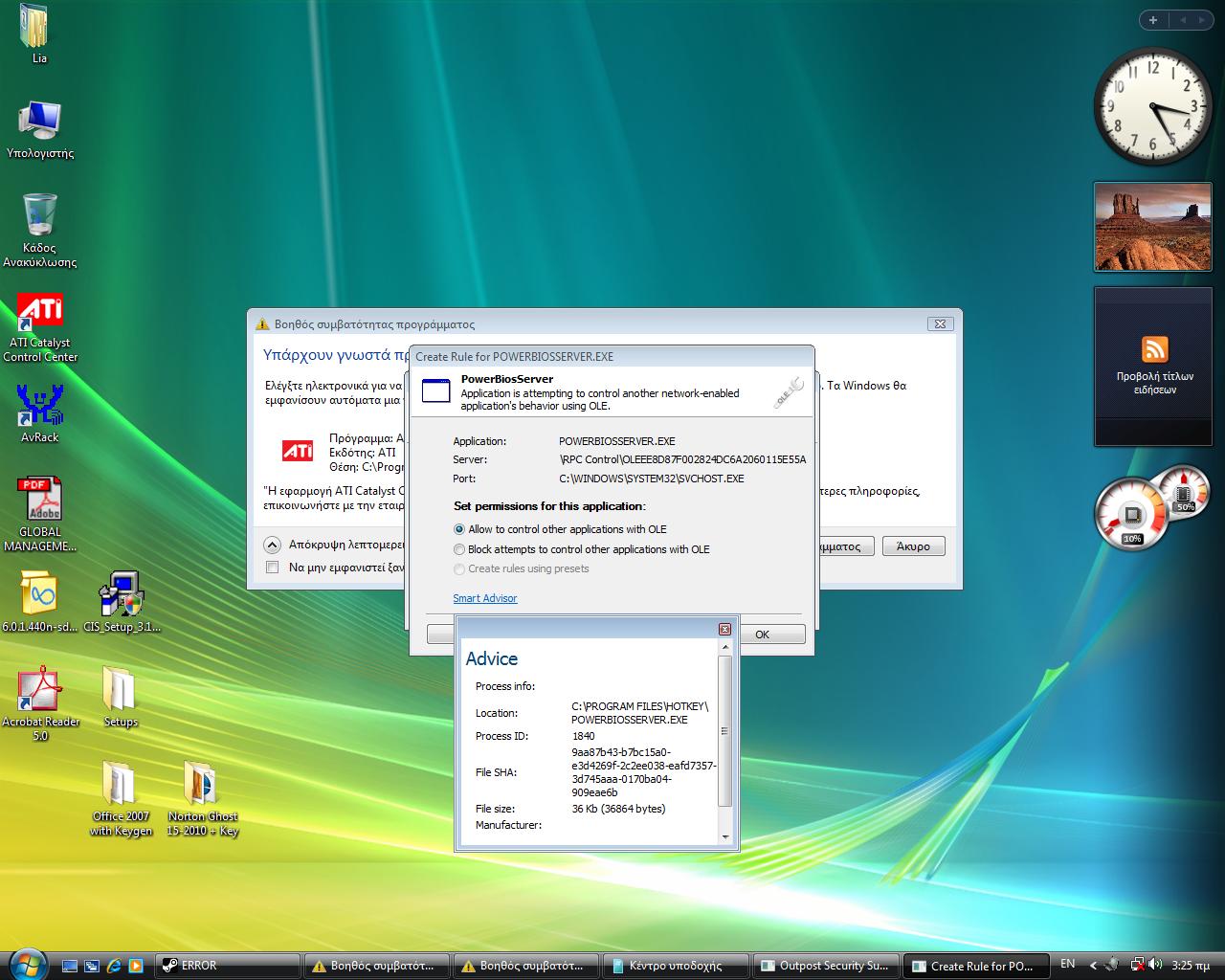
Task: Click the desert slideshow gadget picture
Action: tap(1152, 227)
